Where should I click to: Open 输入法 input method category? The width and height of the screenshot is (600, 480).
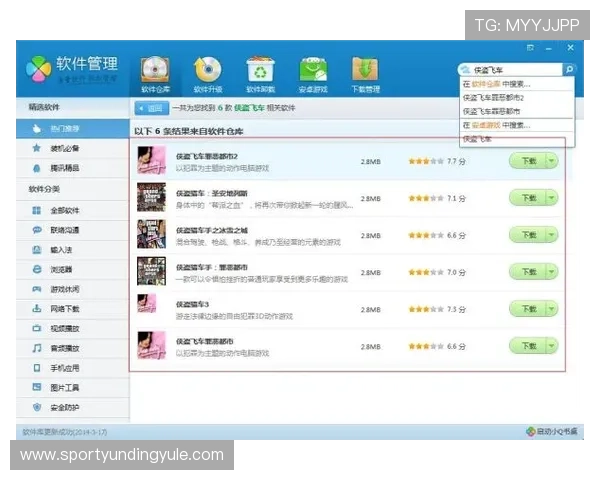pyautogui.click(x=73, y=250)
